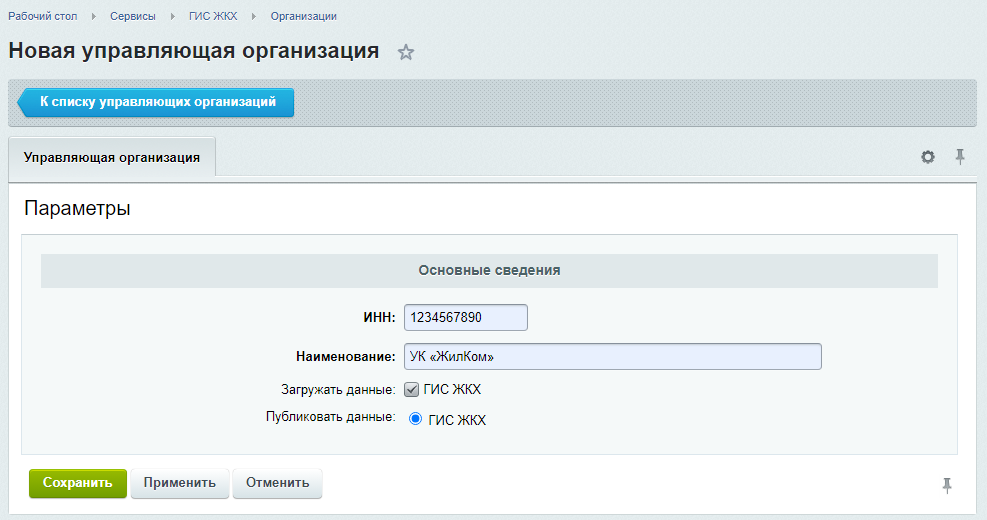
Task: Click pin icon right of the Отменить button row
Action: [x=947, y=485]
